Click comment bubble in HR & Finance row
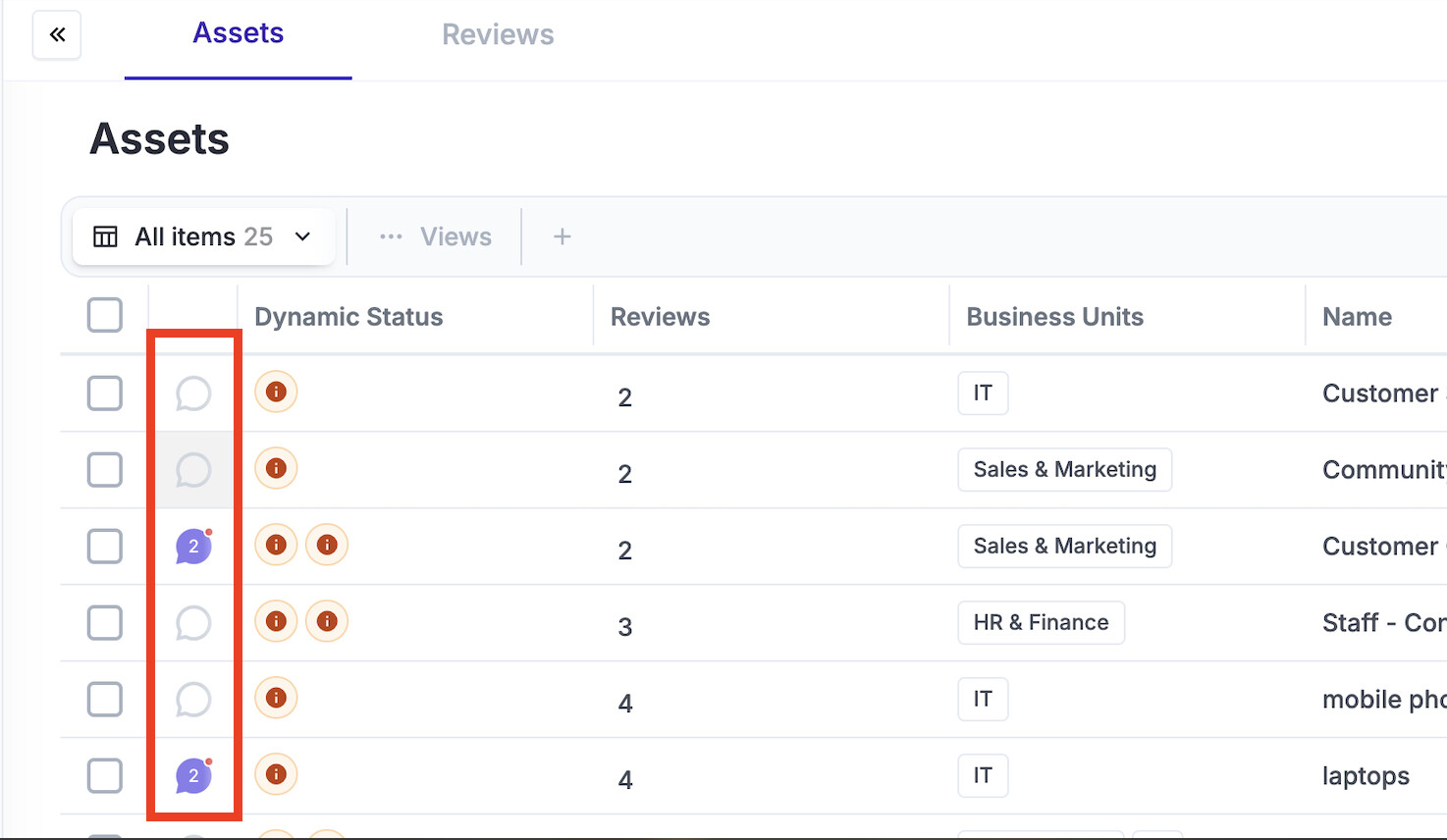 193,623
